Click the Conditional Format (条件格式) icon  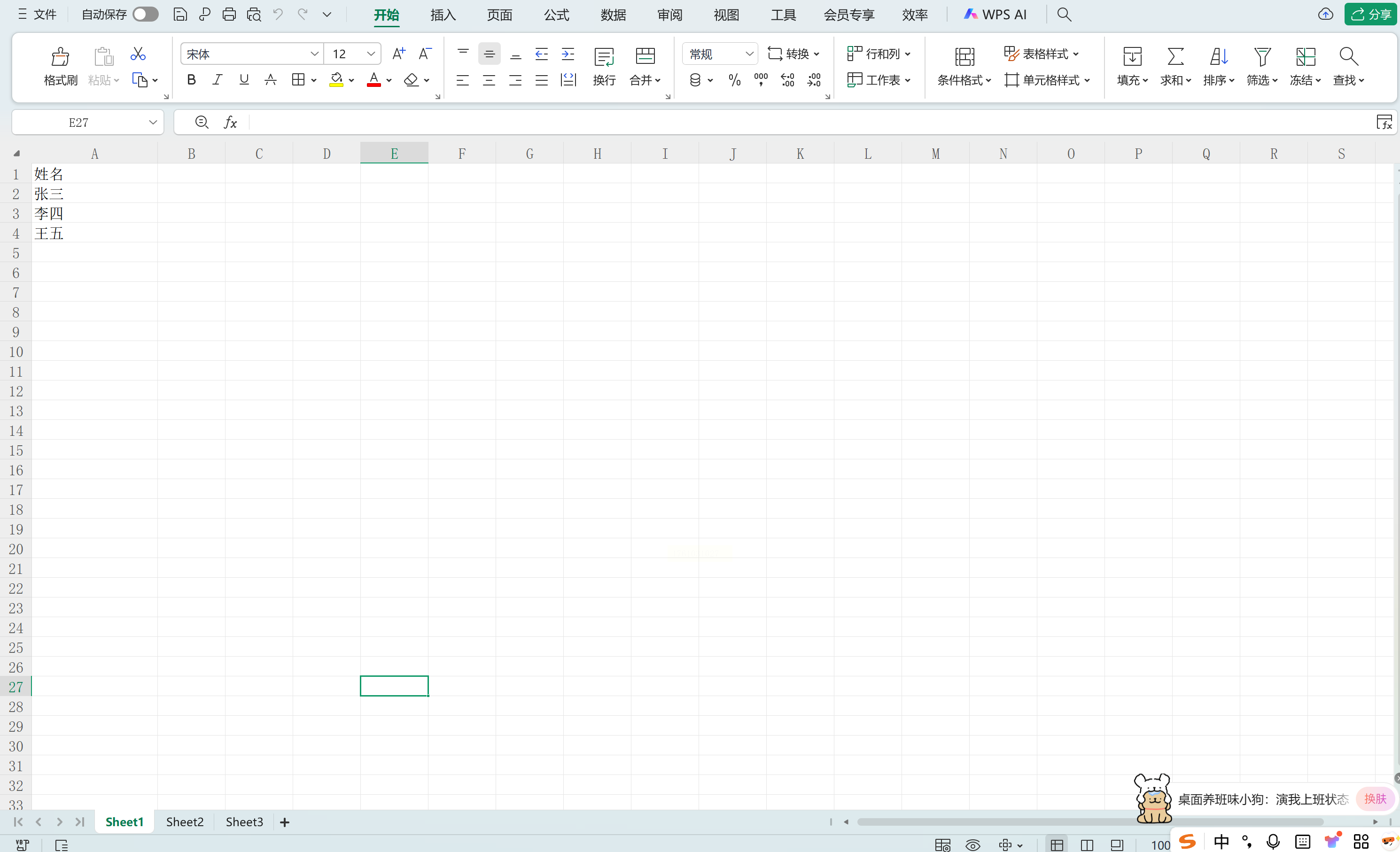964,57
